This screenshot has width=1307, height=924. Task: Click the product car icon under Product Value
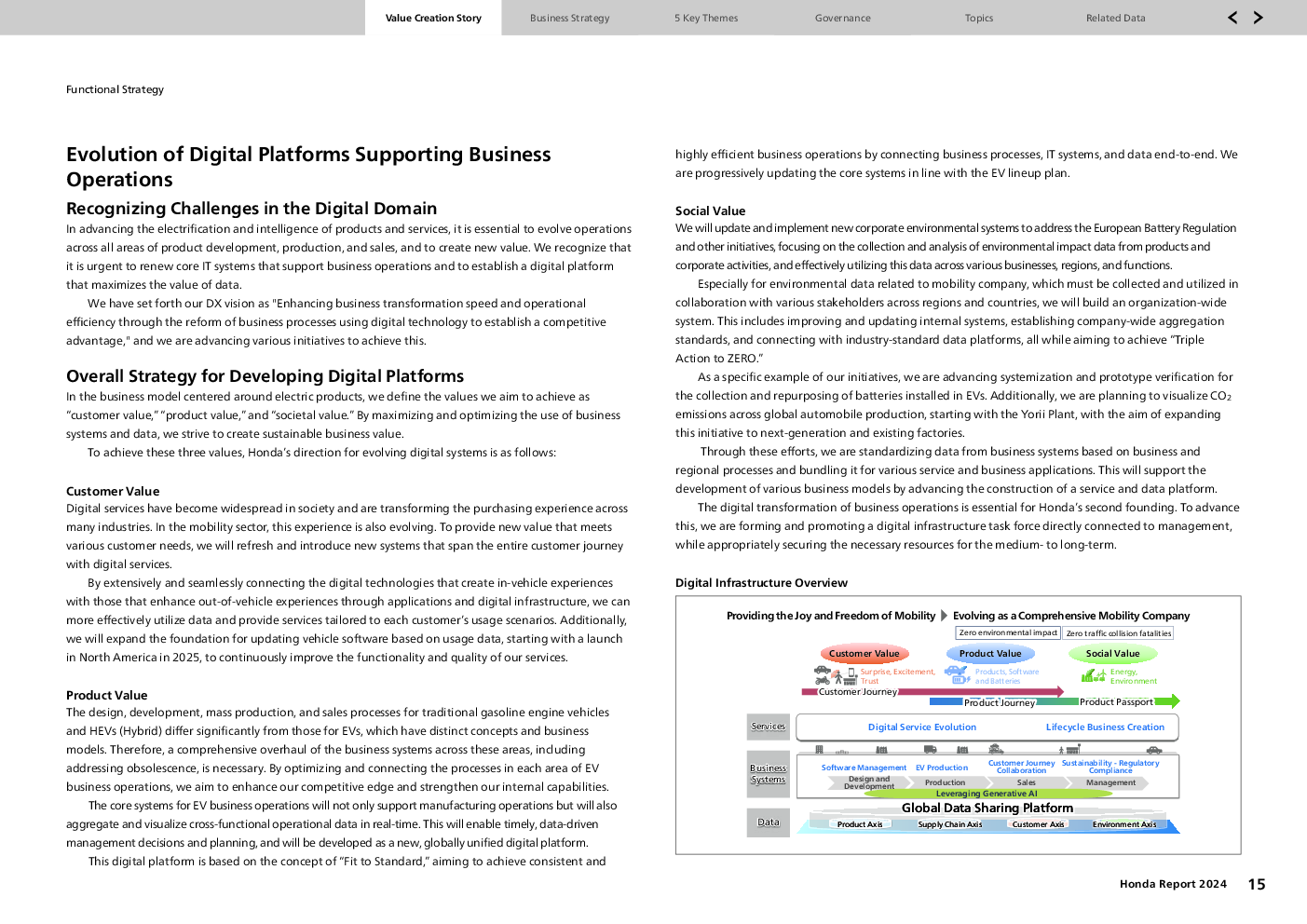[957, 673]
